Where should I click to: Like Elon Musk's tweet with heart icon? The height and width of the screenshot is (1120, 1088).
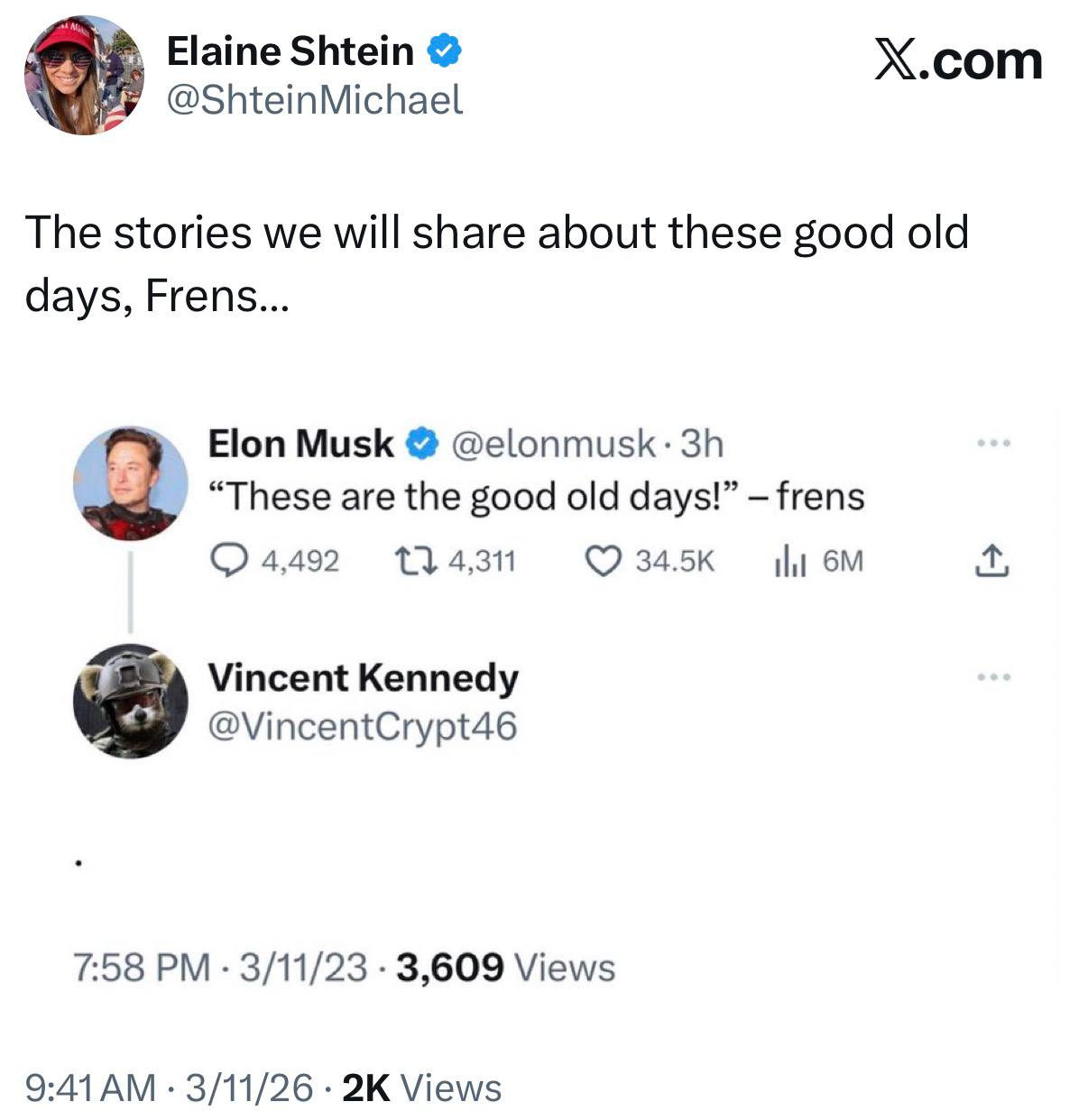602,562
